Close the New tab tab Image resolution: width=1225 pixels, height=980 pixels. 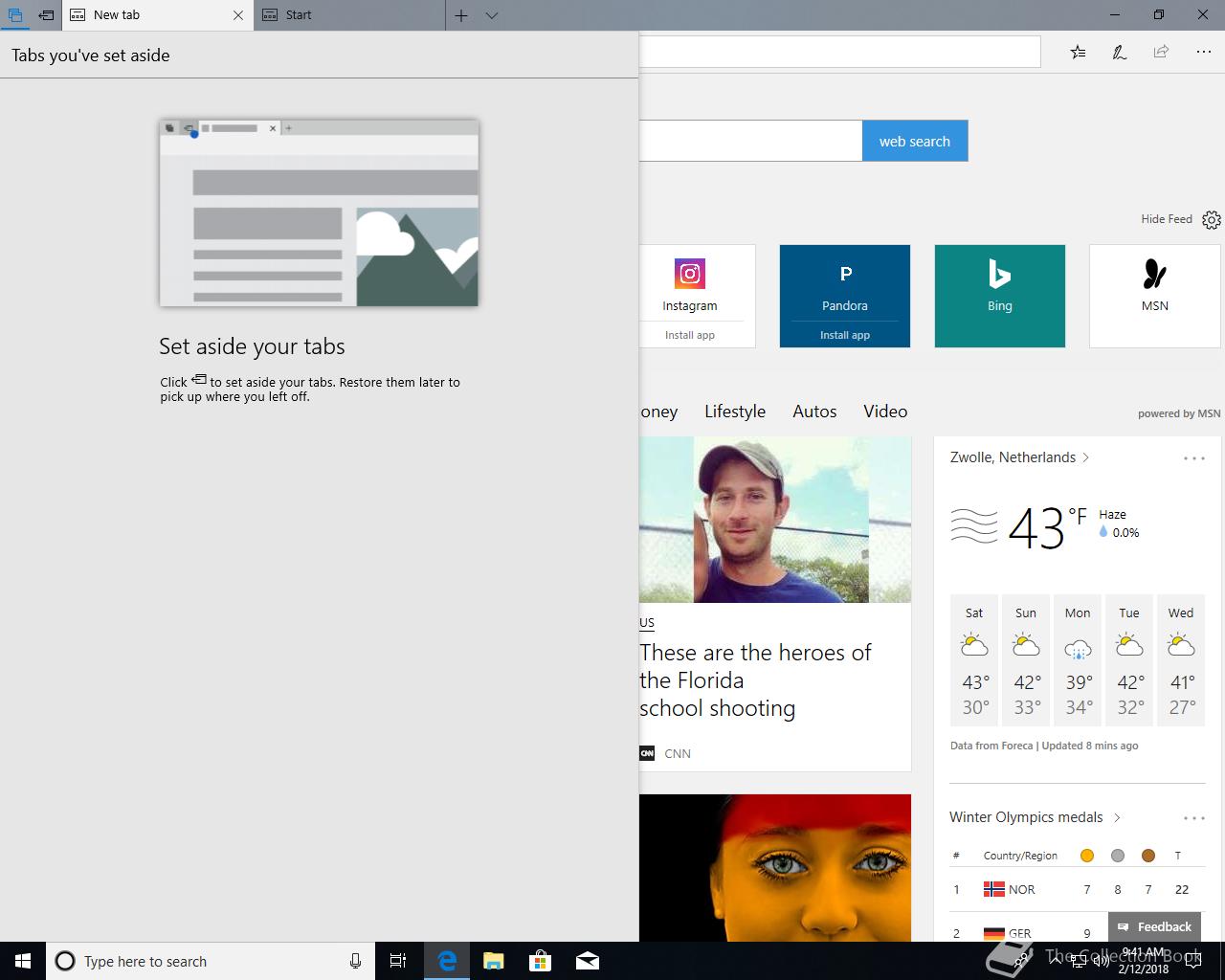click(x=238, y=15)
